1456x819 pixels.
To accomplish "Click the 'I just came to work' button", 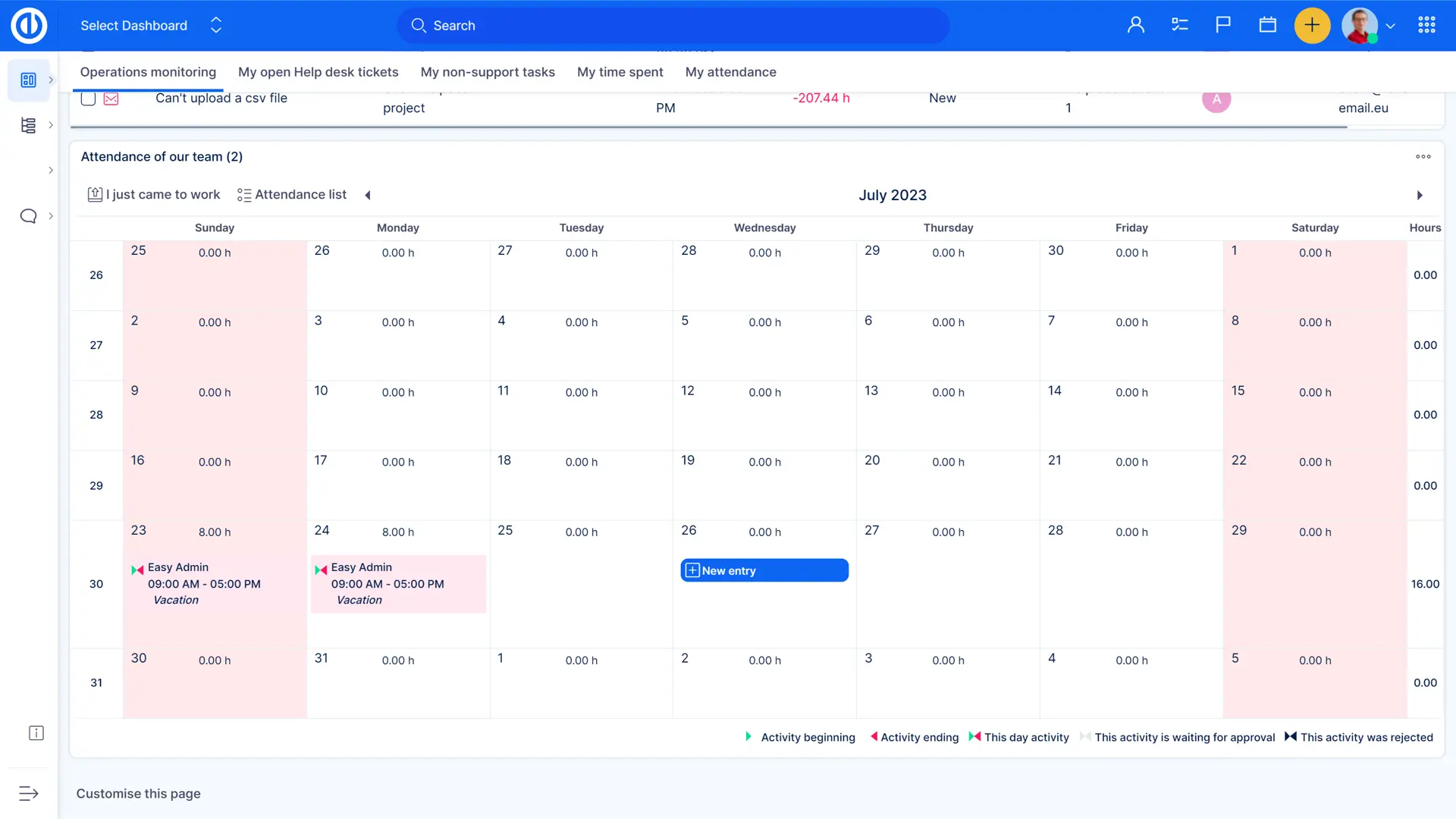I will tap(154, 195).
